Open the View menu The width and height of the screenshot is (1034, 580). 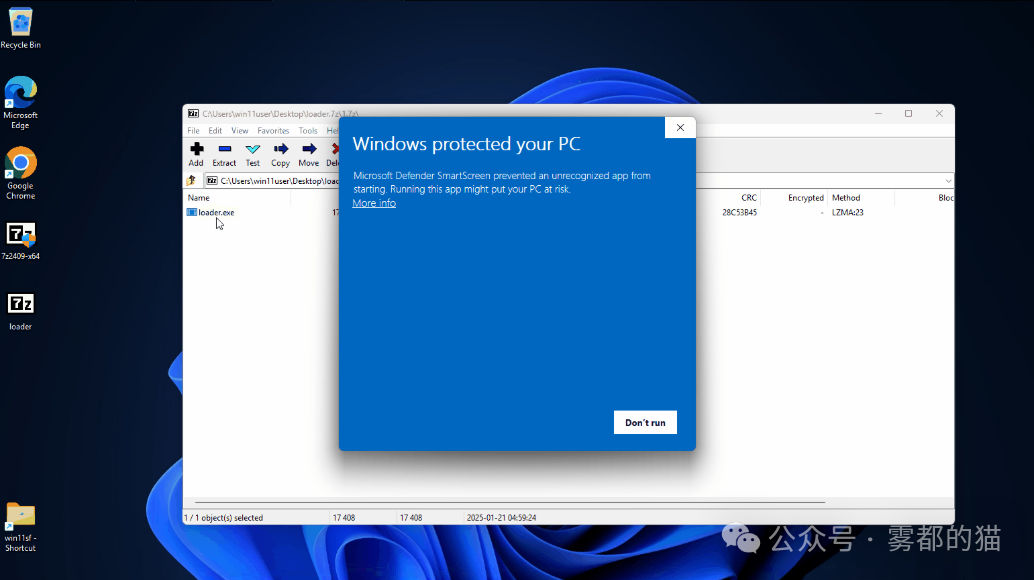coord(239,130)
